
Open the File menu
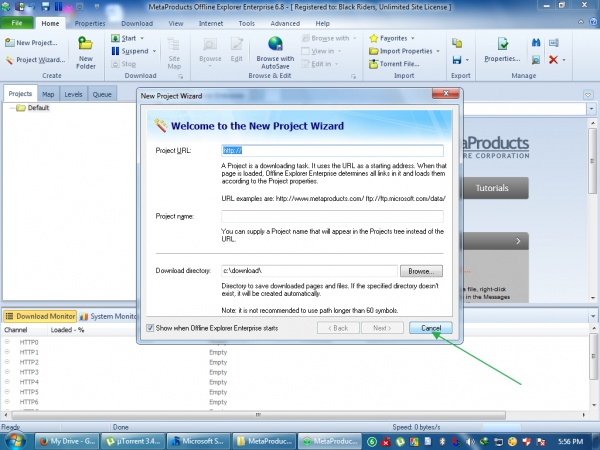(x=17, y=23)
